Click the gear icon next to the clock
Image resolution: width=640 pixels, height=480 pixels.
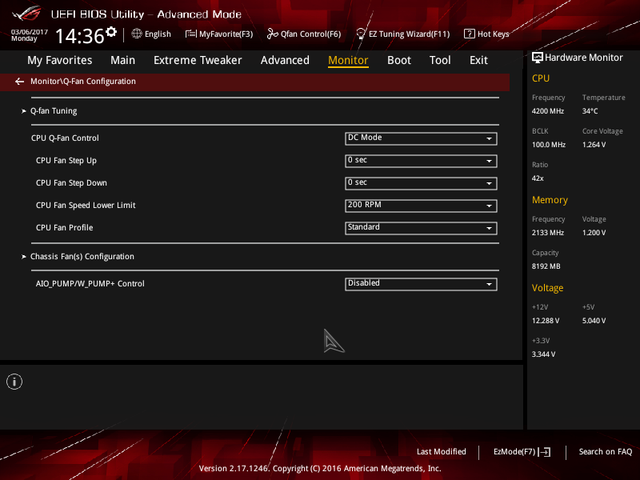coord(111,32)
